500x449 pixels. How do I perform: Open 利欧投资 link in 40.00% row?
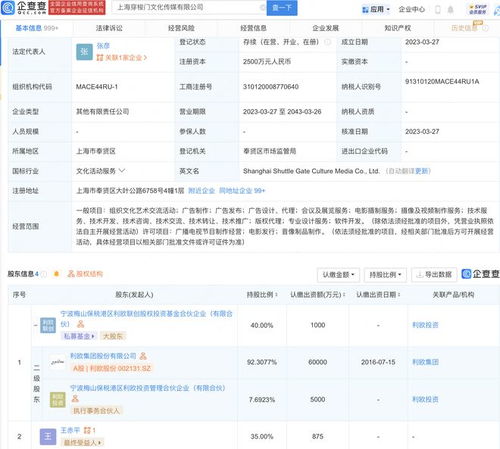(425, 325)
